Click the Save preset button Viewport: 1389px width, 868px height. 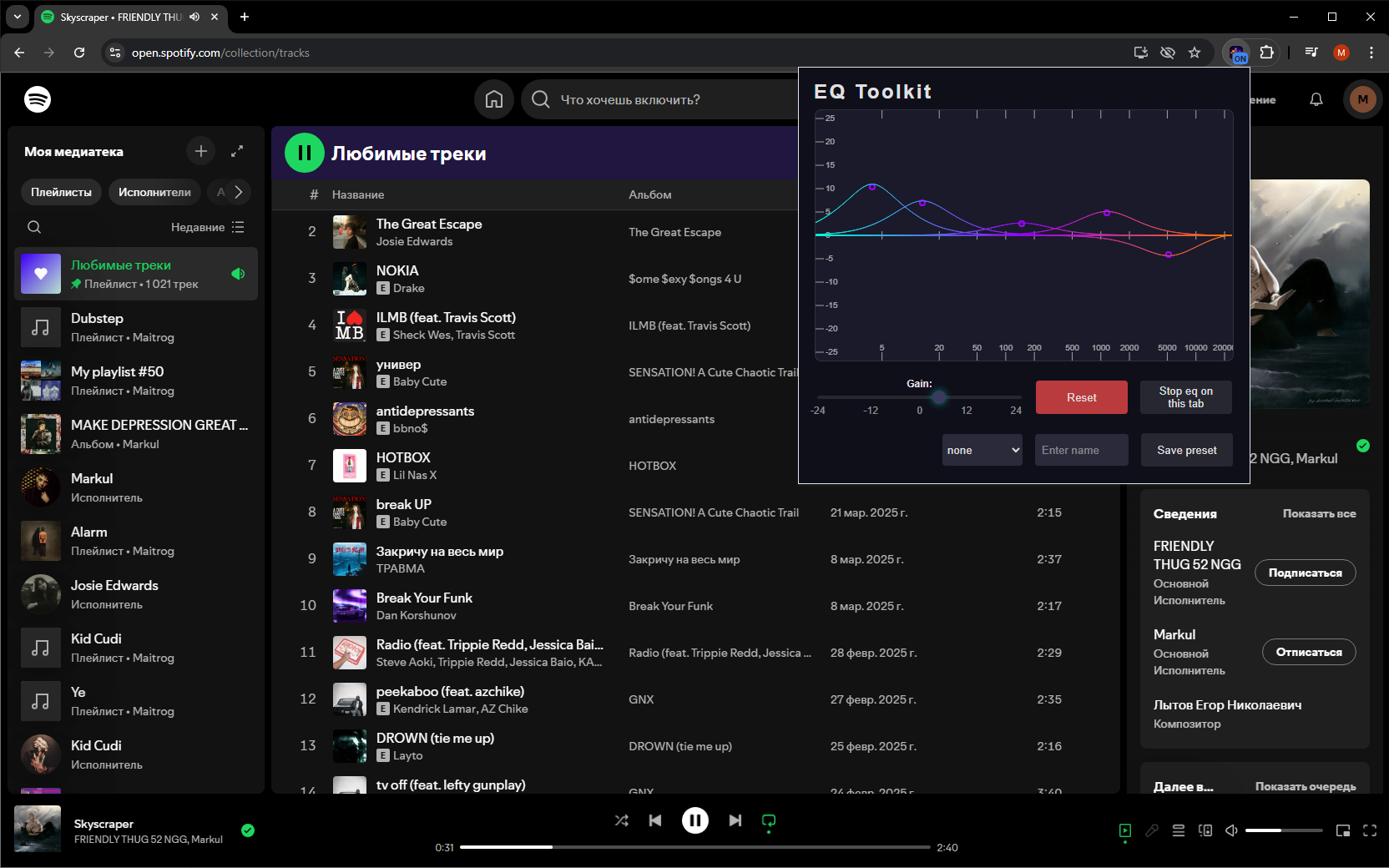pyautogui.click(x=1187, y=450)
